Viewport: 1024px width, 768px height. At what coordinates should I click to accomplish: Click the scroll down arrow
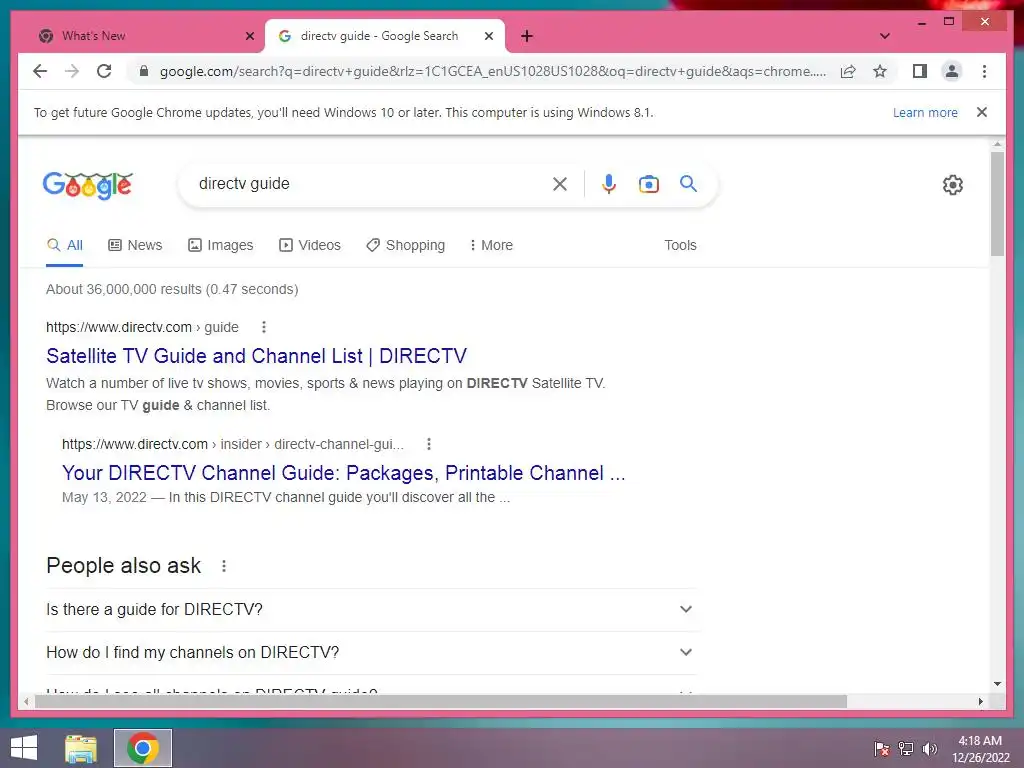tap(997, 684)
